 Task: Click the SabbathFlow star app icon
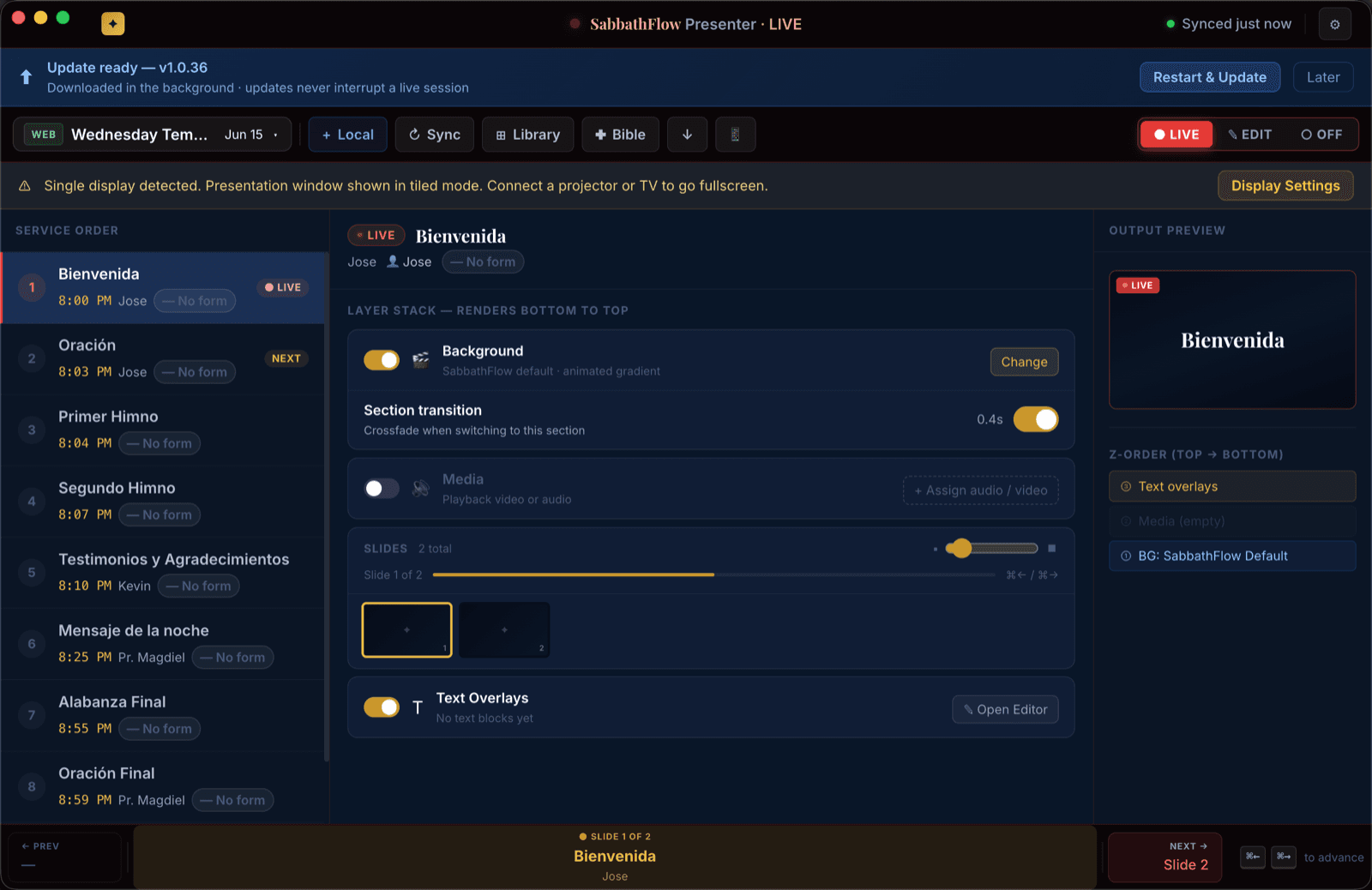[x=112, y=24]
